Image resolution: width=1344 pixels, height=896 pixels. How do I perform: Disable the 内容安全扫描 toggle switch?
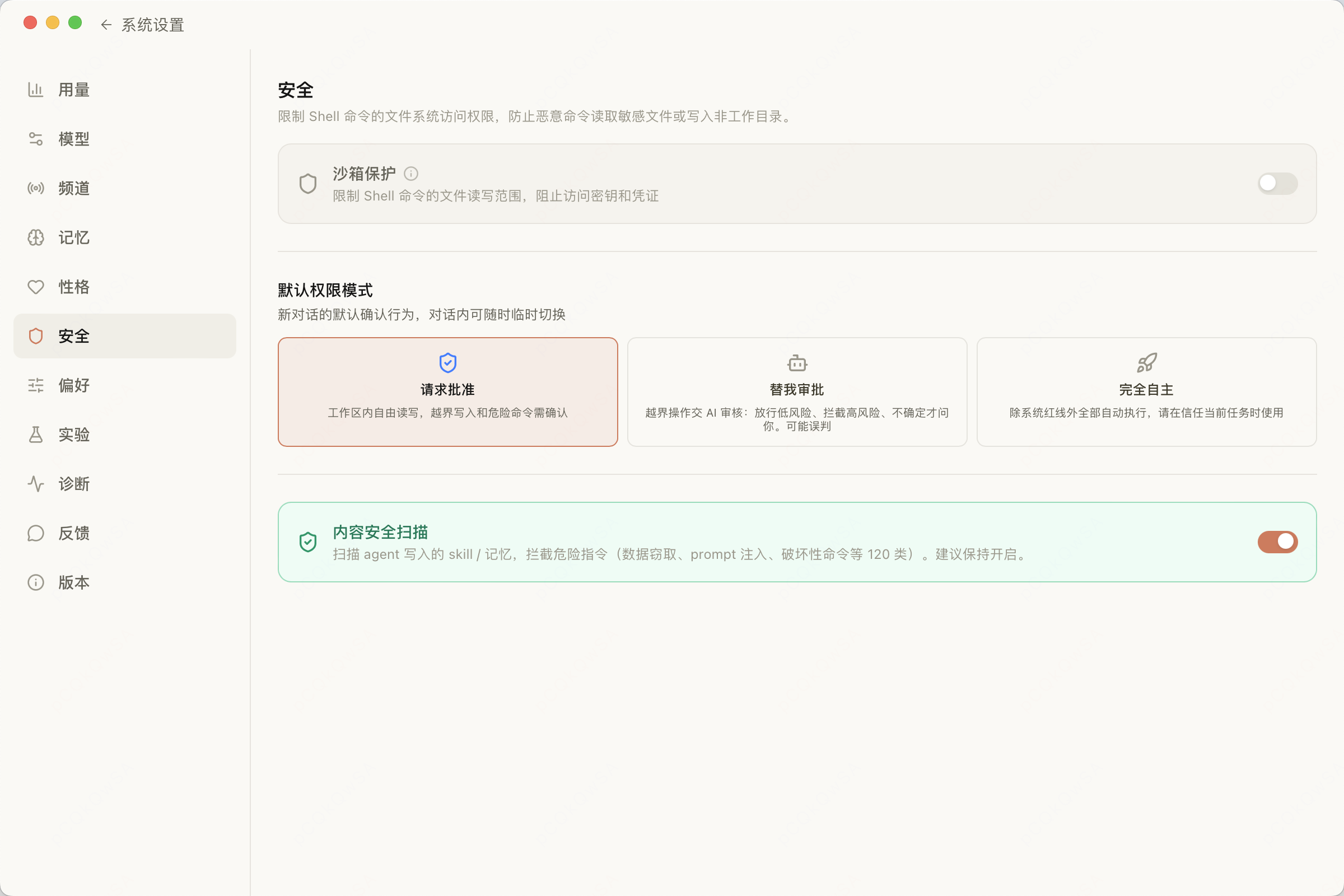pyautogui.click(x=1277, y=542)
